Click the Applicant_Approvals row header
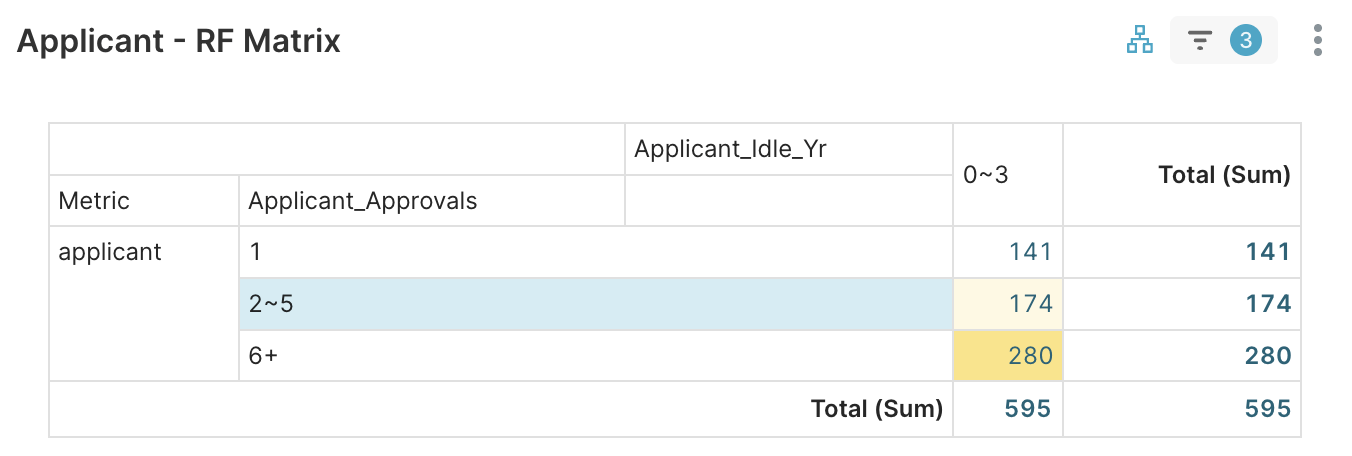This screenshot has width=1352, height=456. (x=362, y=201)
